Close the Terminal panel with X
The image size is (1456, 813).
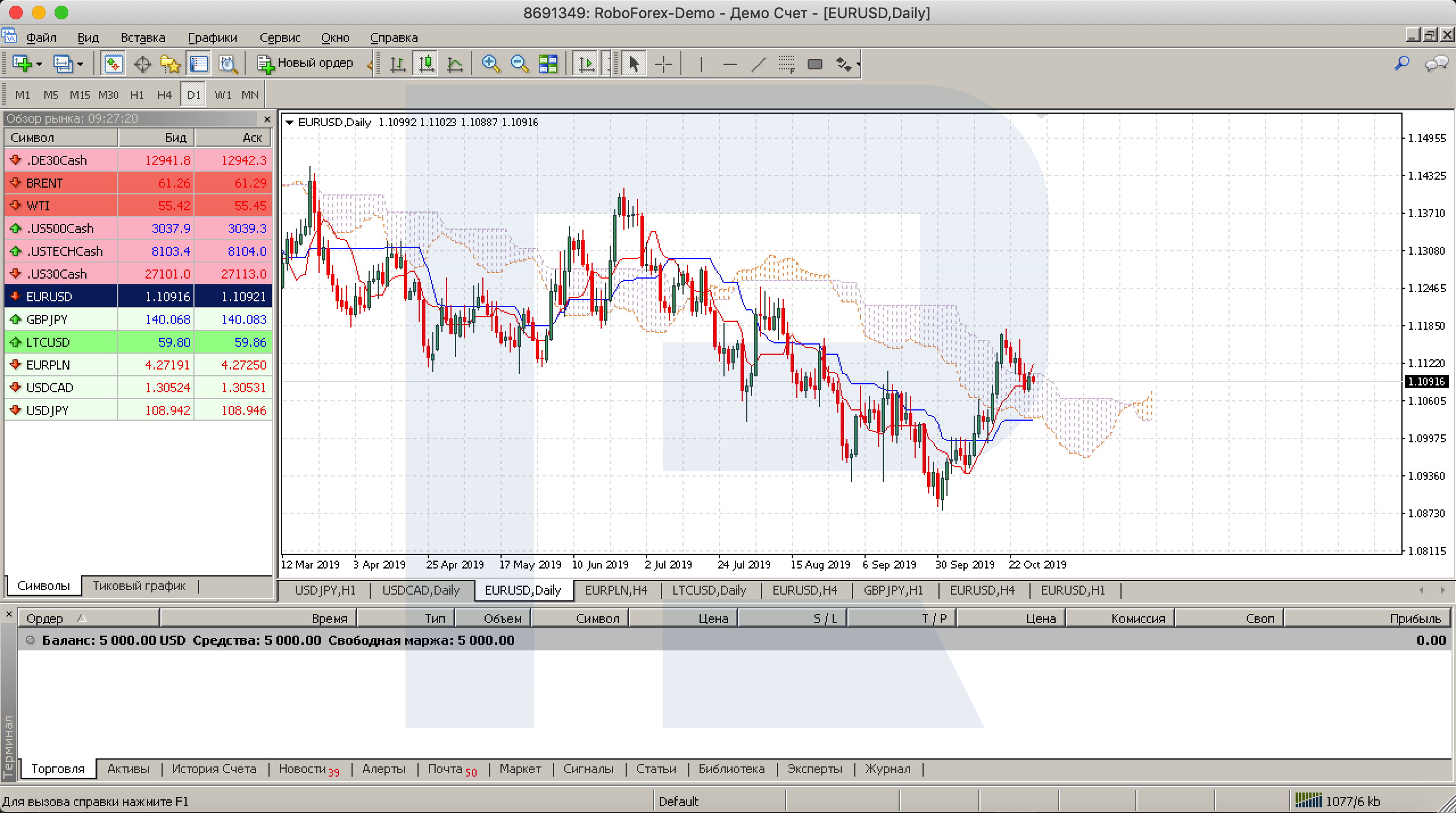point(9,615)
